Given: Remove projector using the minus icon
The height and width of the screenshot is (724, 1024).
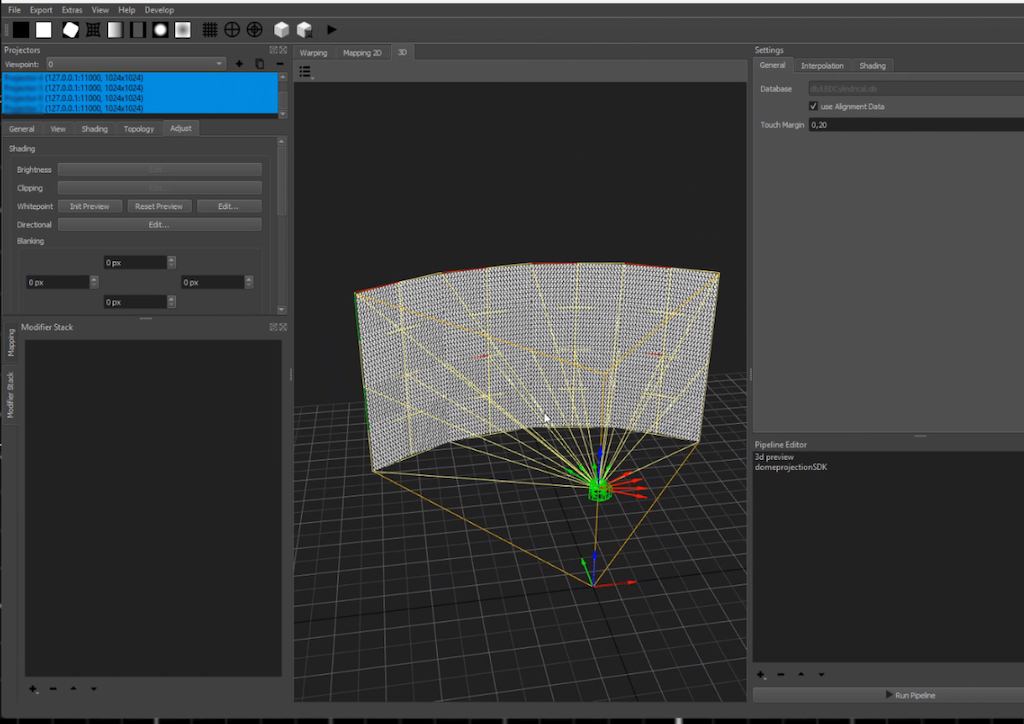Looking at the screenshot, I should click(x=280, y=64).
